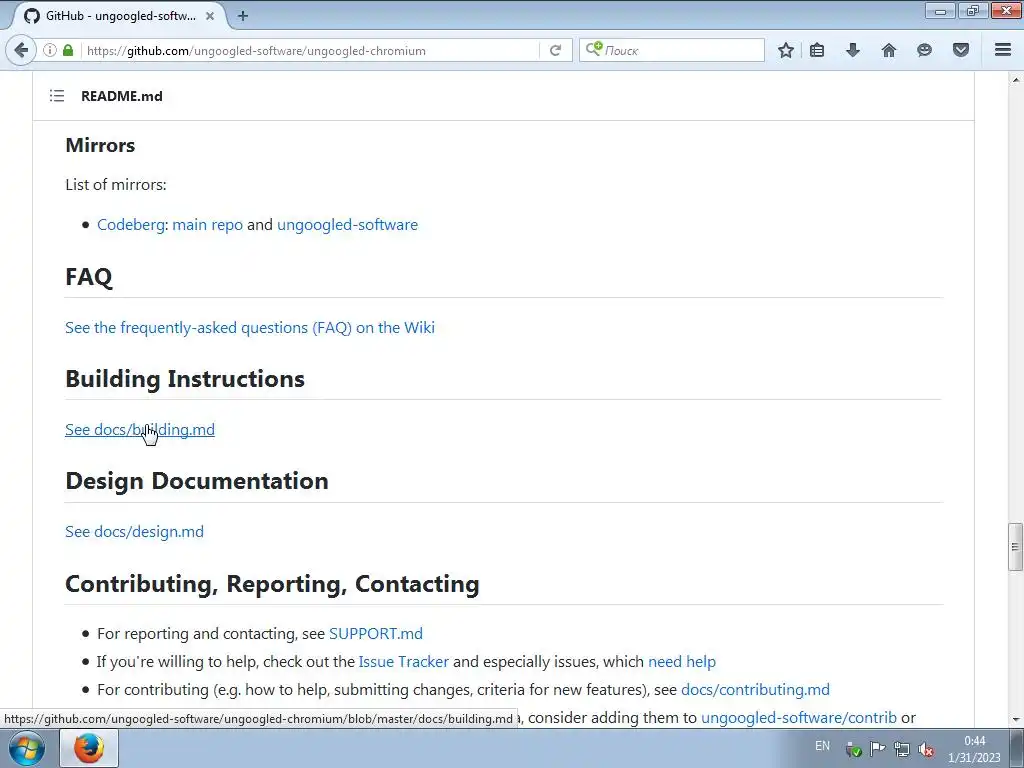Image resolution: width=1024 pixels, height=768 pixels.
Task: Click scrollbar up arrow
Action: tap(1016, 80)
